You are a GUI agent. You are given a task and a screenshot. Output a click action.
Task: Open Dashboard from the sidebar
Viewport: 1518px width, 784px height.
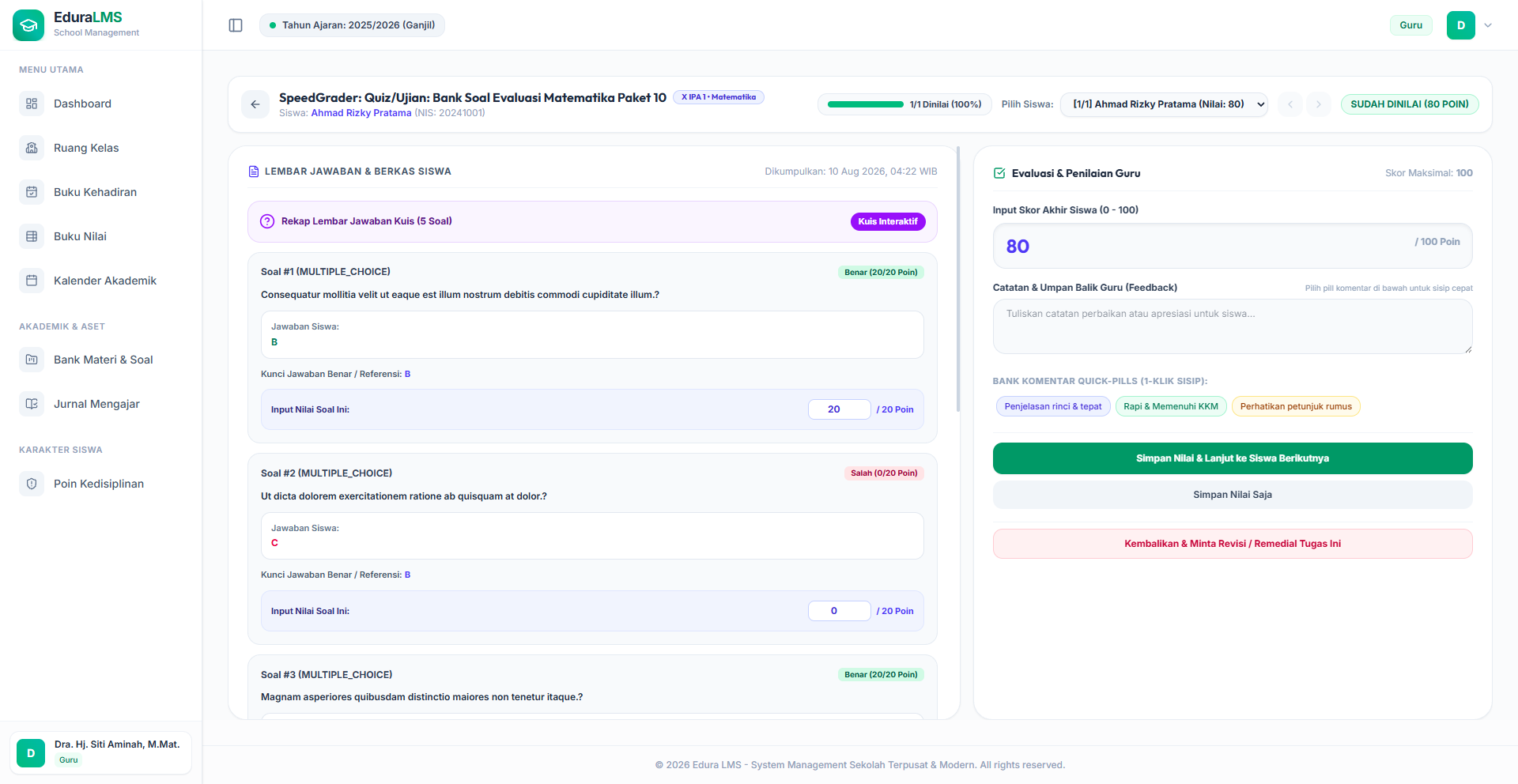pos(101,104)
